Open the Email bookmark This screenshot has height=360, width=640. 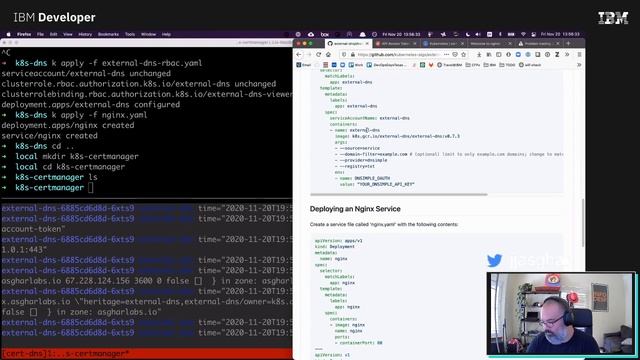tap(304, 65)
